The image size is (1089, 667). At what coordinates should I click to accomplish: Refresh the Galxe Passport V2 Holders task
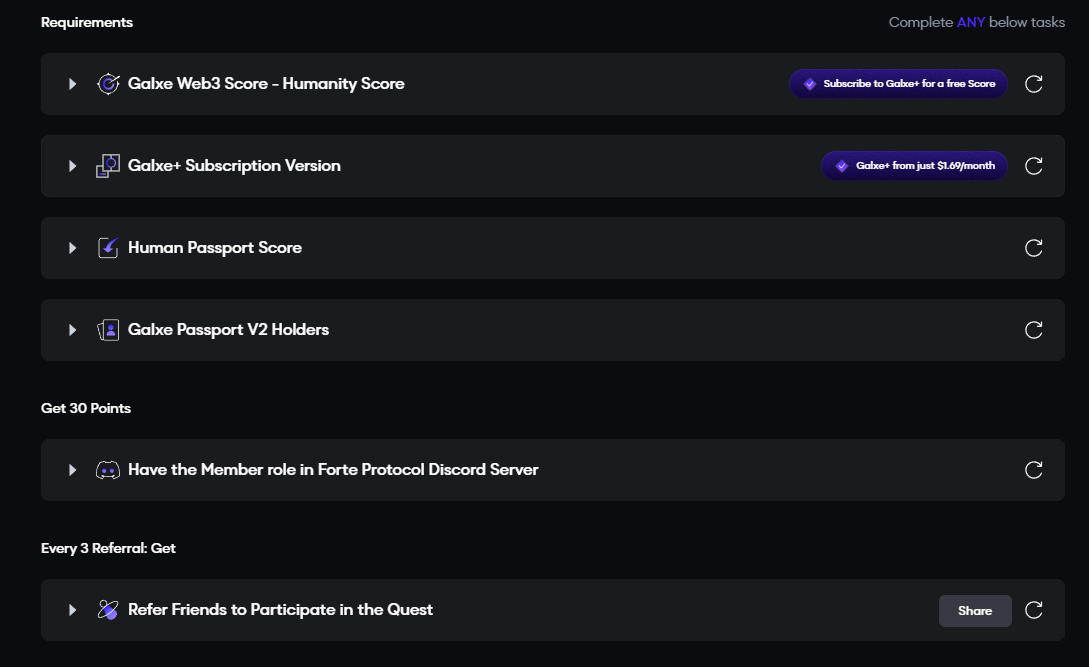click(1034, 330)
